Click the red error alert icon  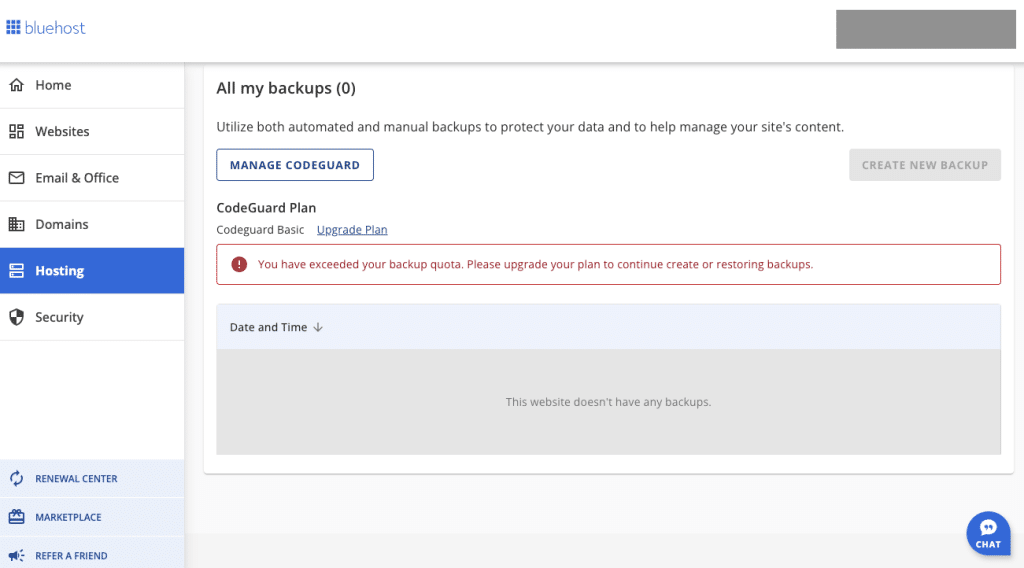(239, 265)
